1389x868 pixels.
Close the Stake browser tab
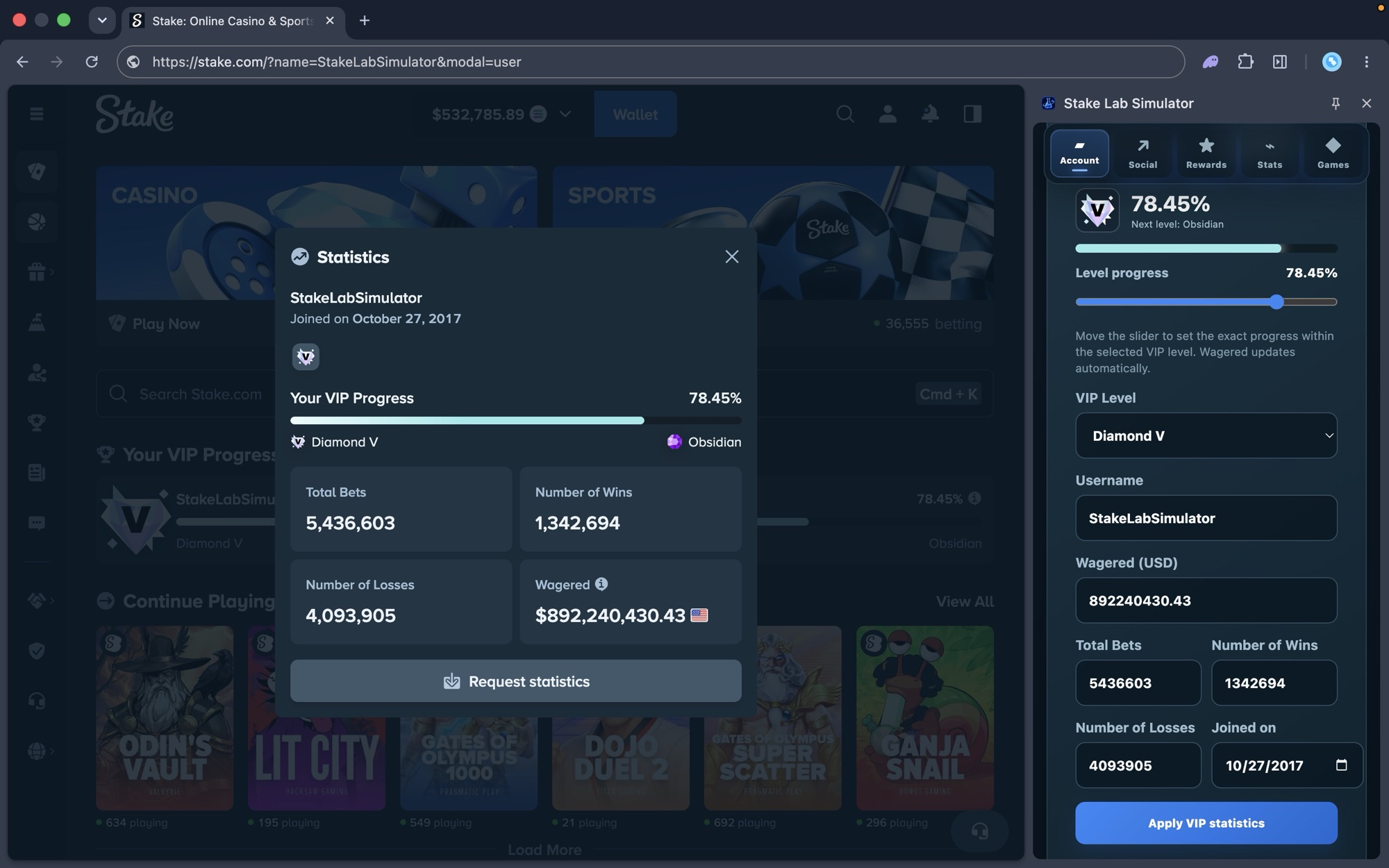pos(330,21)
